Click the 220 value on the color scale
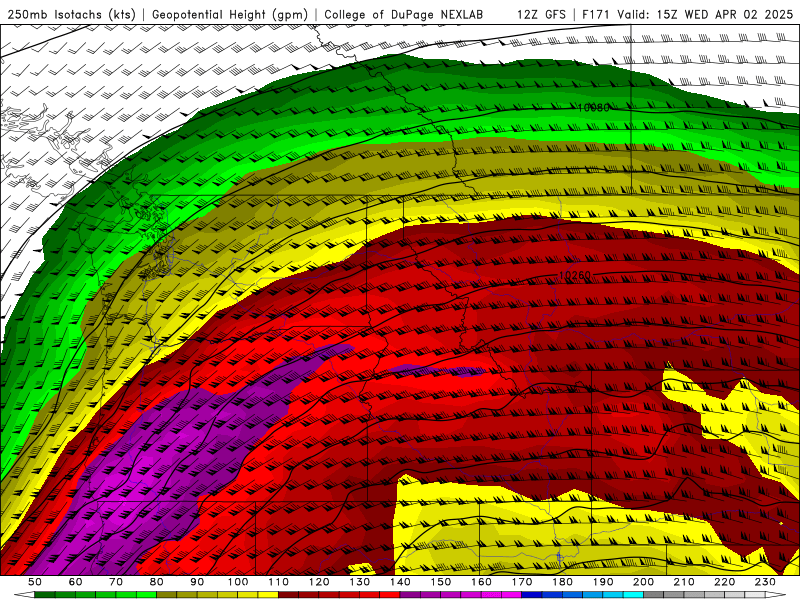 coord(725,582)
